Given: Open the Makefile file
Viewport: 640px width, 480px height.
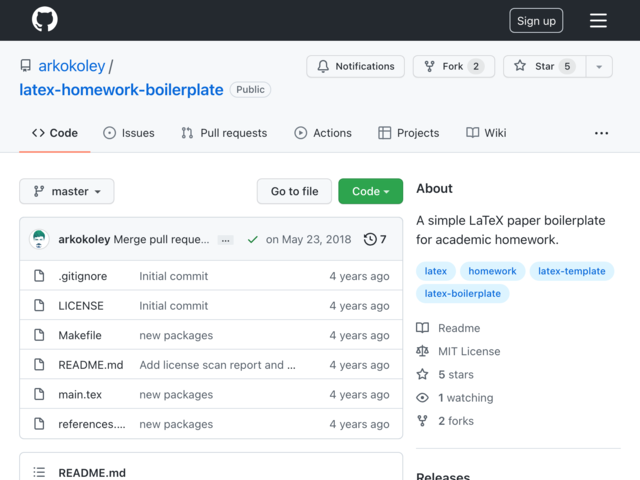Looking at the screenshot, I should pos(80,336).
